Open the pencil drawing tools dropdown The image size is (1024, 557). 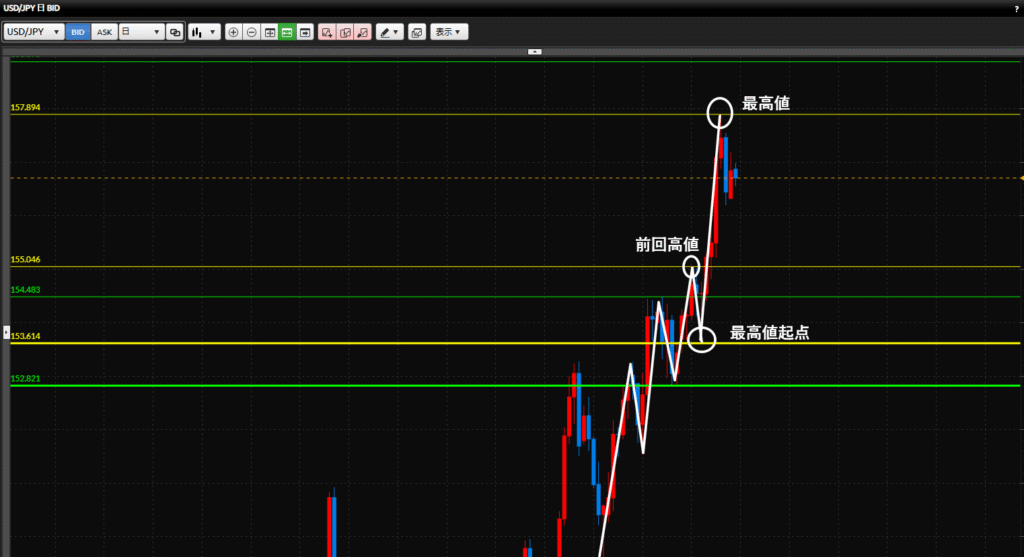(x=389, y=32)
